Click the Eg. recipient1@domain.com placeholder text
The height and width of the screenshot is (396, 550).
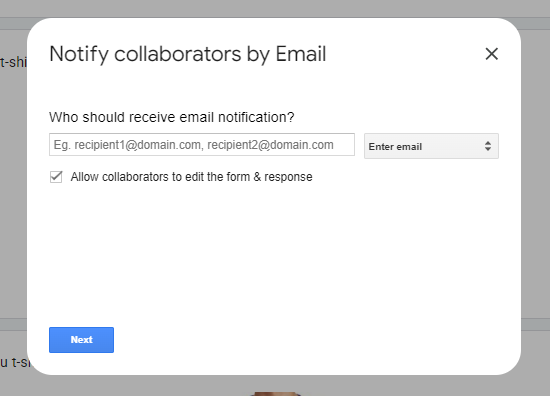coord(194,145)
